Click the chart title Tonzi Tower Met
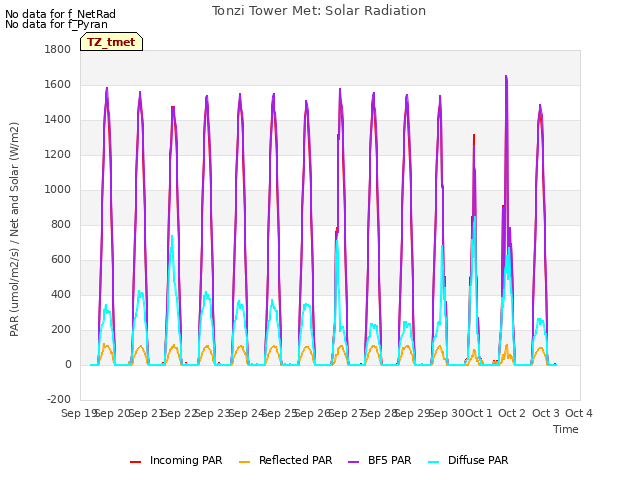Viewport: 640px width, 480px height. (319, 11)
